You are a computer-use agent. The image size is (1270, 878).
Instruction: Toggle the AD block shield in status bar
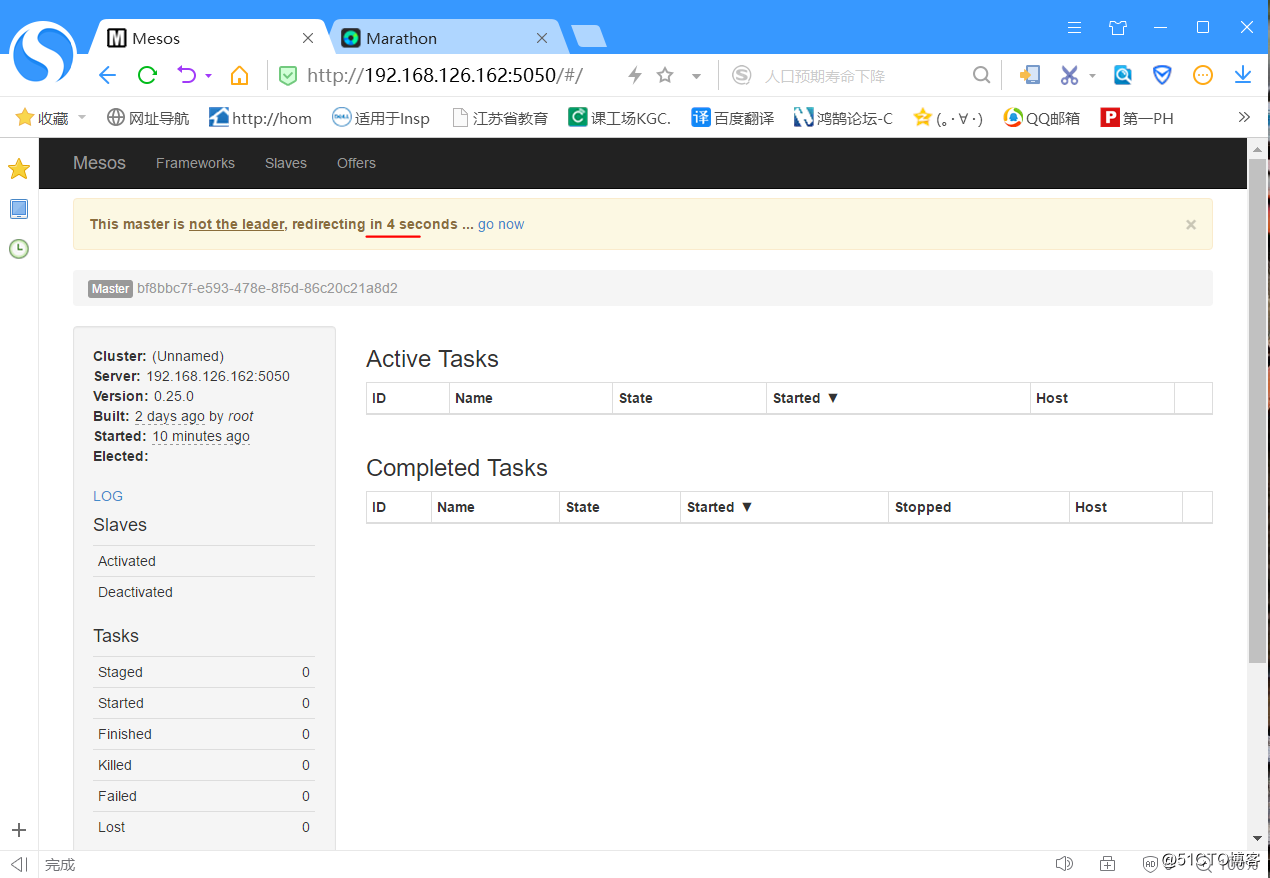1151,864
